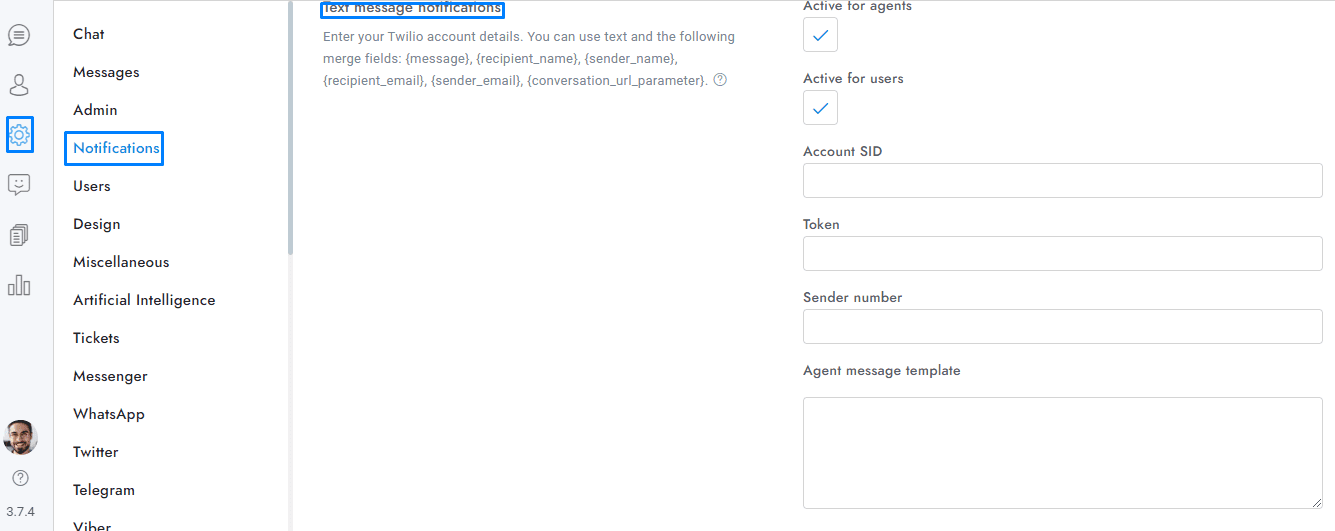1335x531 pixels.
Task: Open the articles documents icon
Action: click(19, 235)
